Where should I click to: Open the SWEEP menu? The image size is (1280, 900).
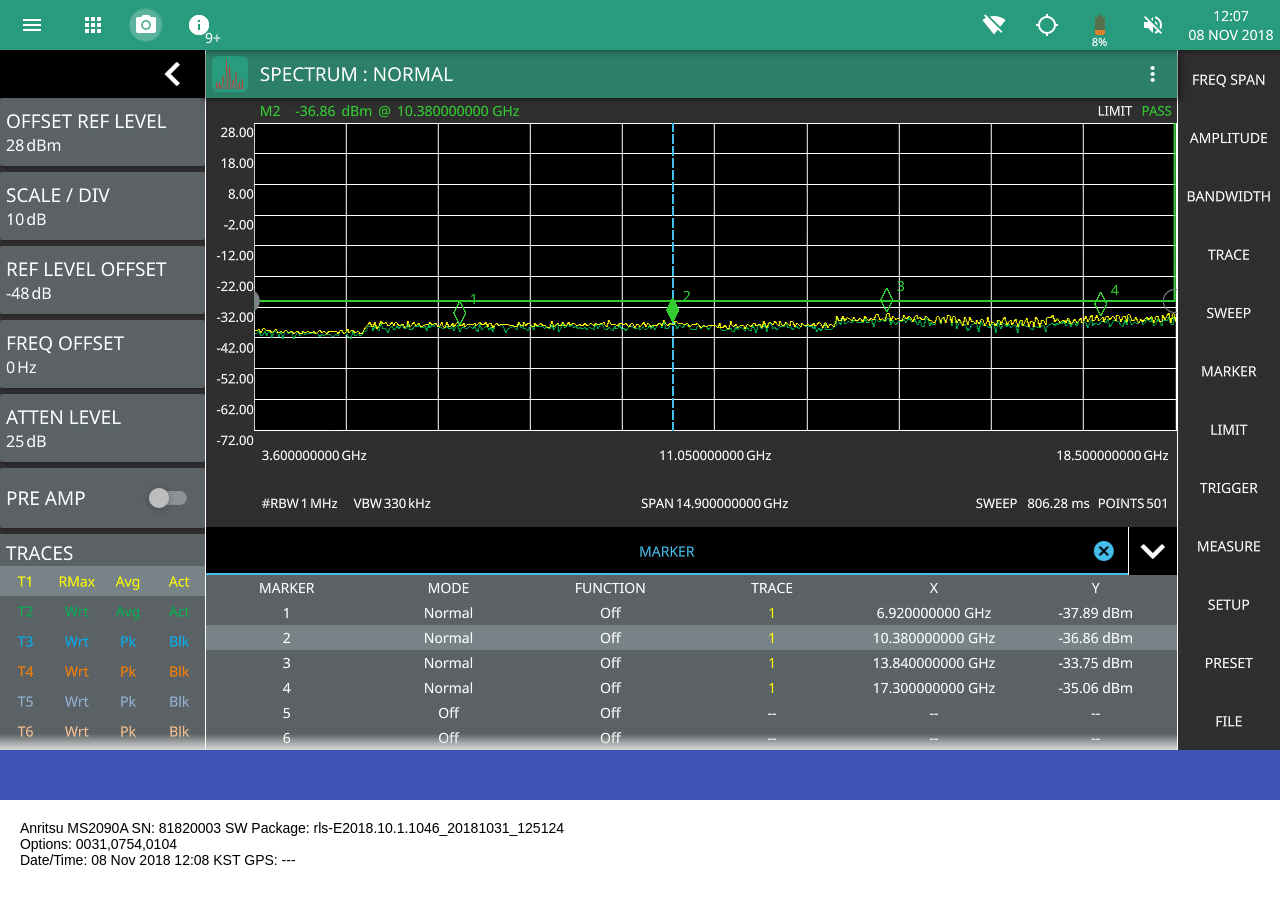coord(1229,313)
